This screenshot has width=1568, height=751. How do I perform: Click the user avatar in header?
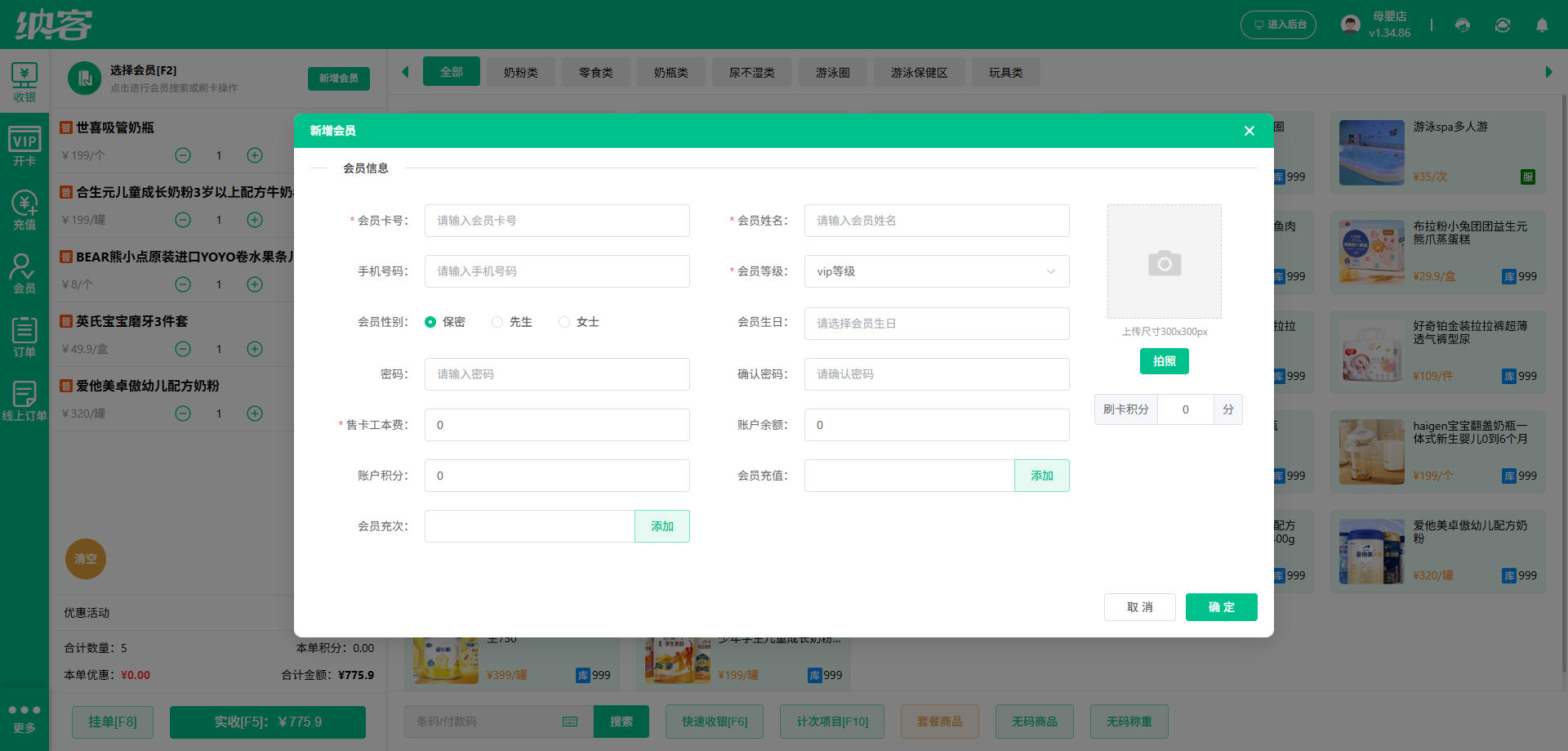click(x=1351, y=25)
